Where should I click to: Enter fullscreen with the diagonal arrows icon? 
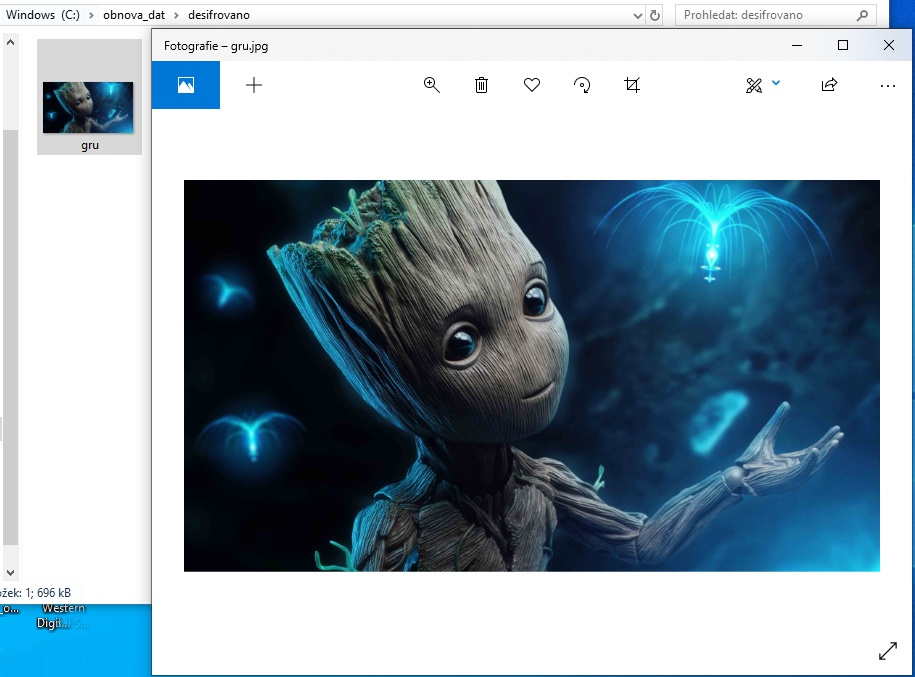click(x=887, y=651)
